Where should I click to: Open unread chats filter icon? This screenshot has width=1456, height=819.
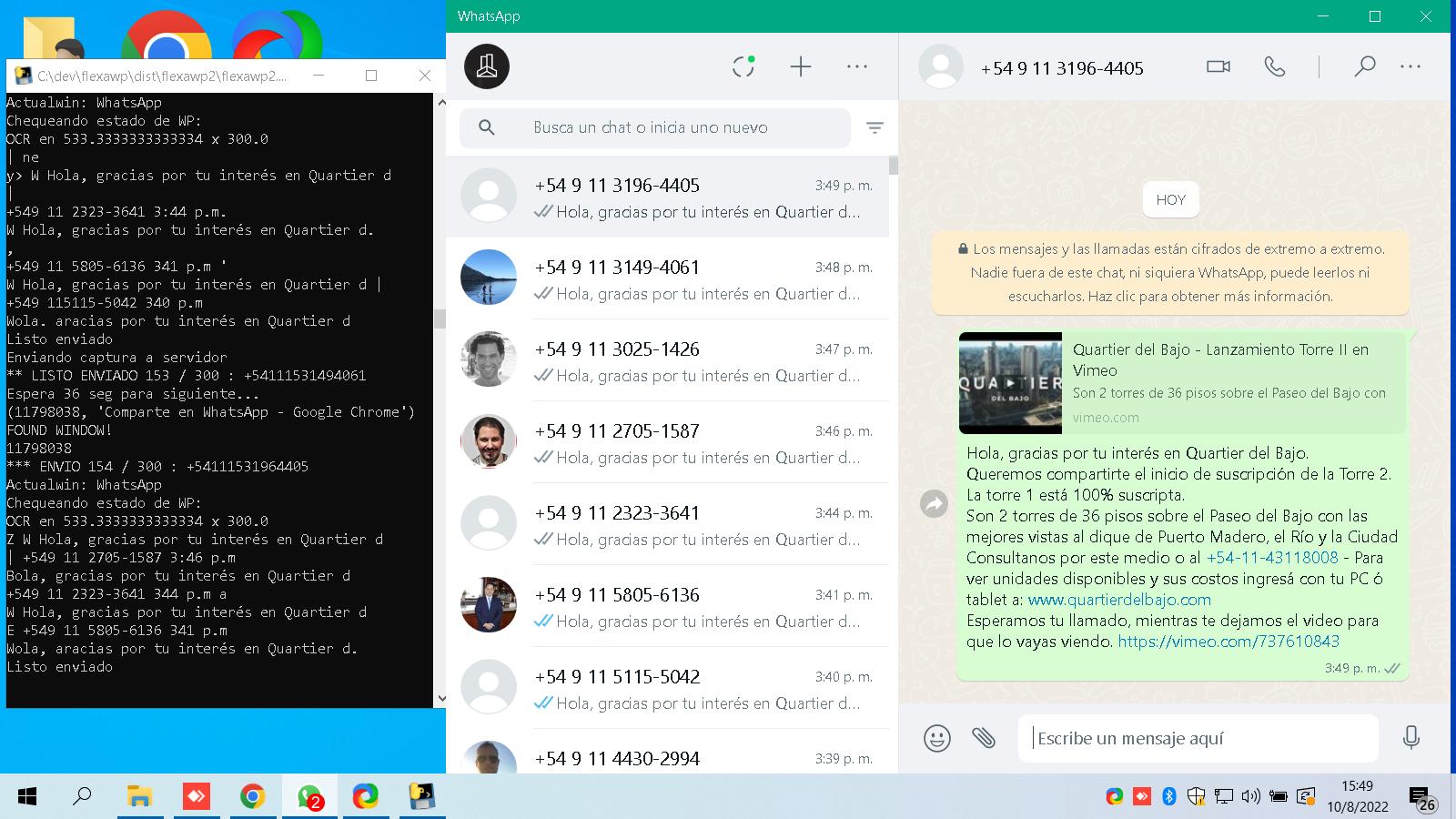(875, 127)
